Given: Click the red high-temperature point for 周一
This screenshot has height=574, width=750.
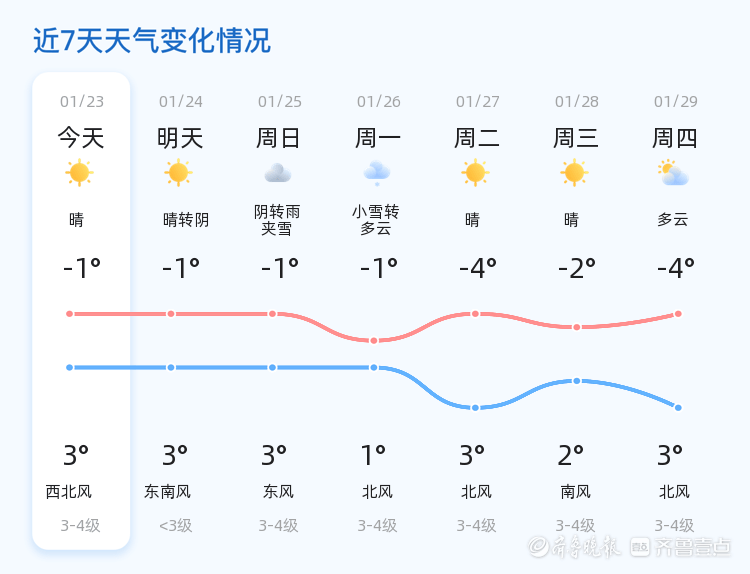Looking at the screenshot, I should coord(374,341).
